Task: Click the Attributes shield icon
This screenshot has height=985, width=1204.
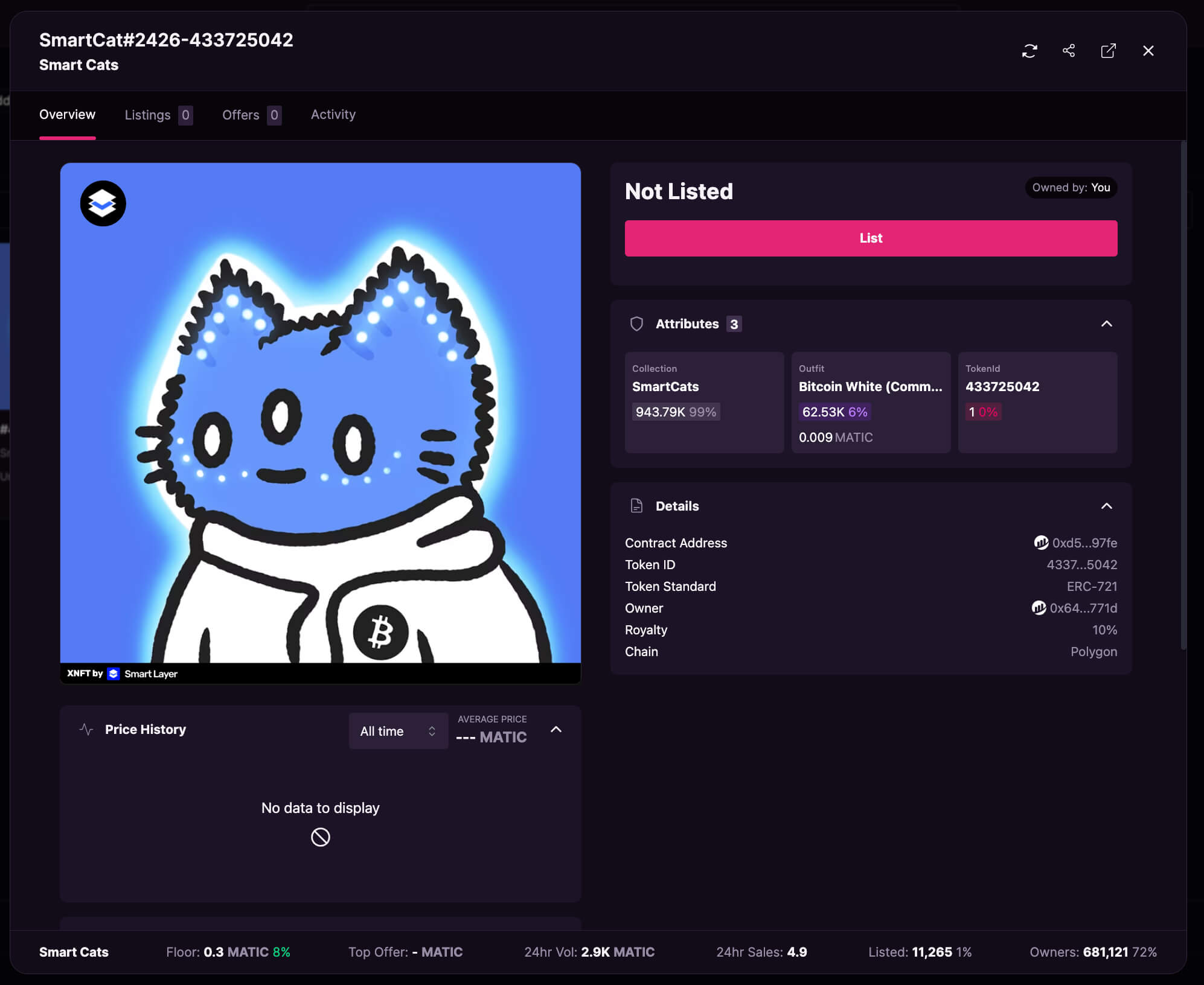Action: (636, 324)
